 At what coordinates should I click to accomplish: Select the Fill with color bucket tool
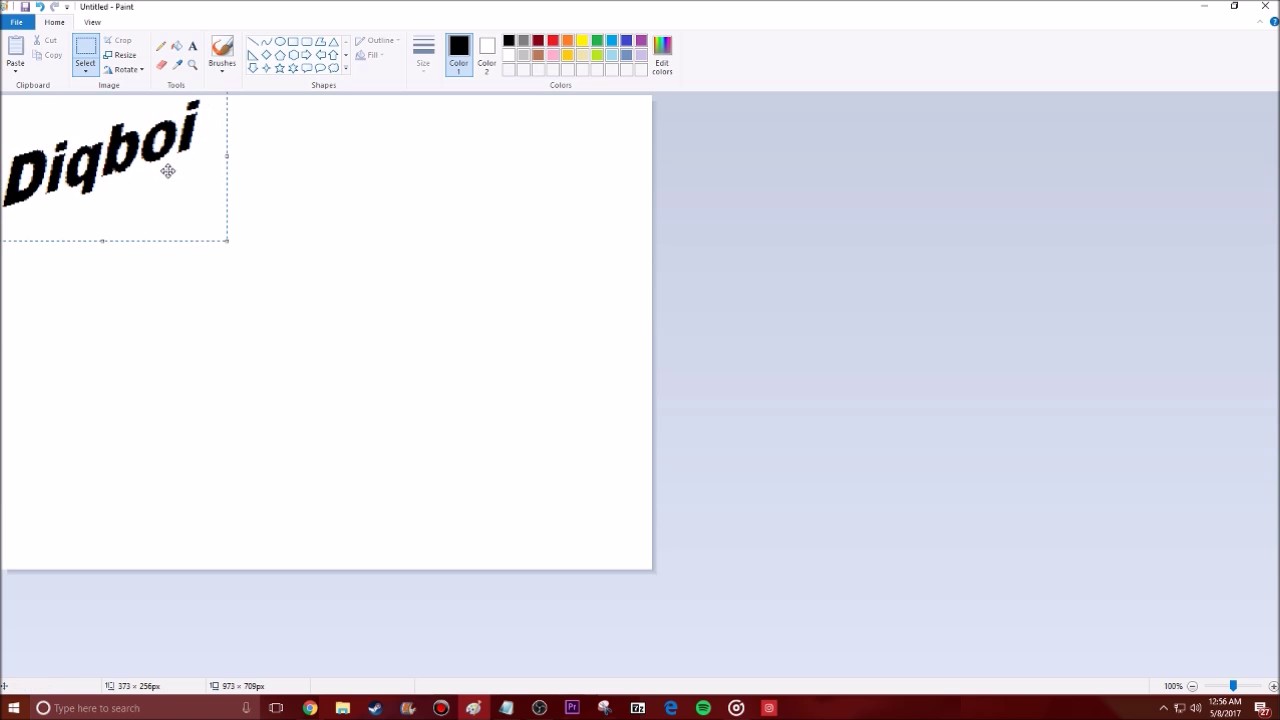pos(177,46)
